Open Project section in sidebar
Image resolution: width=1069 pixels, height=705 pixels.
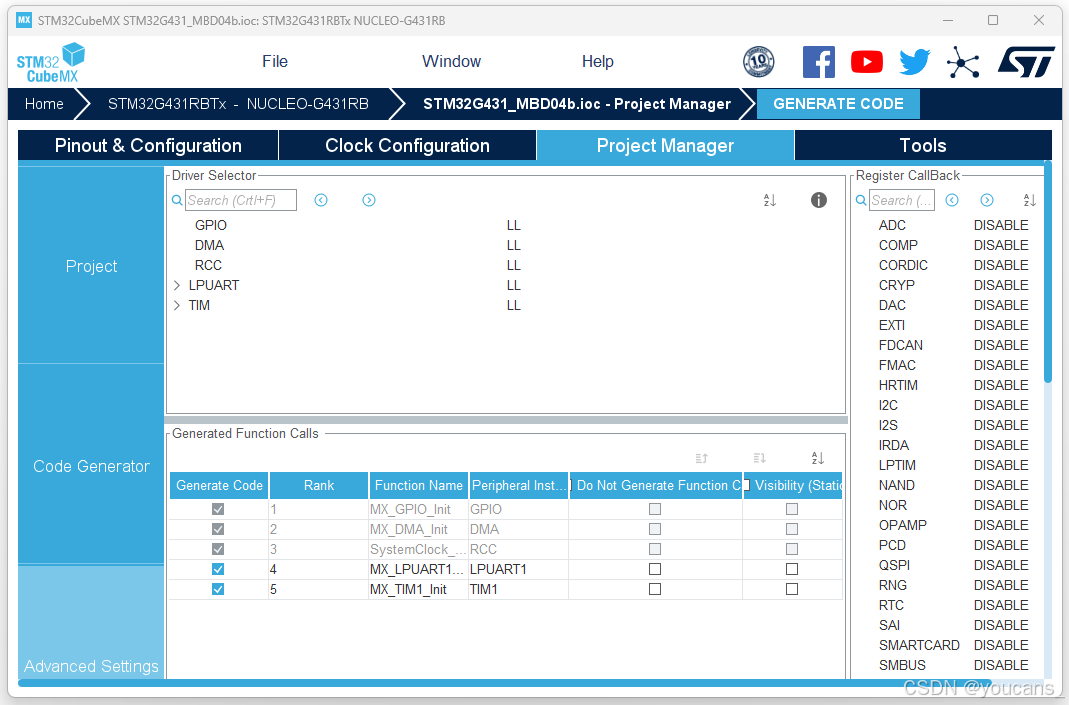click(91, 266)
